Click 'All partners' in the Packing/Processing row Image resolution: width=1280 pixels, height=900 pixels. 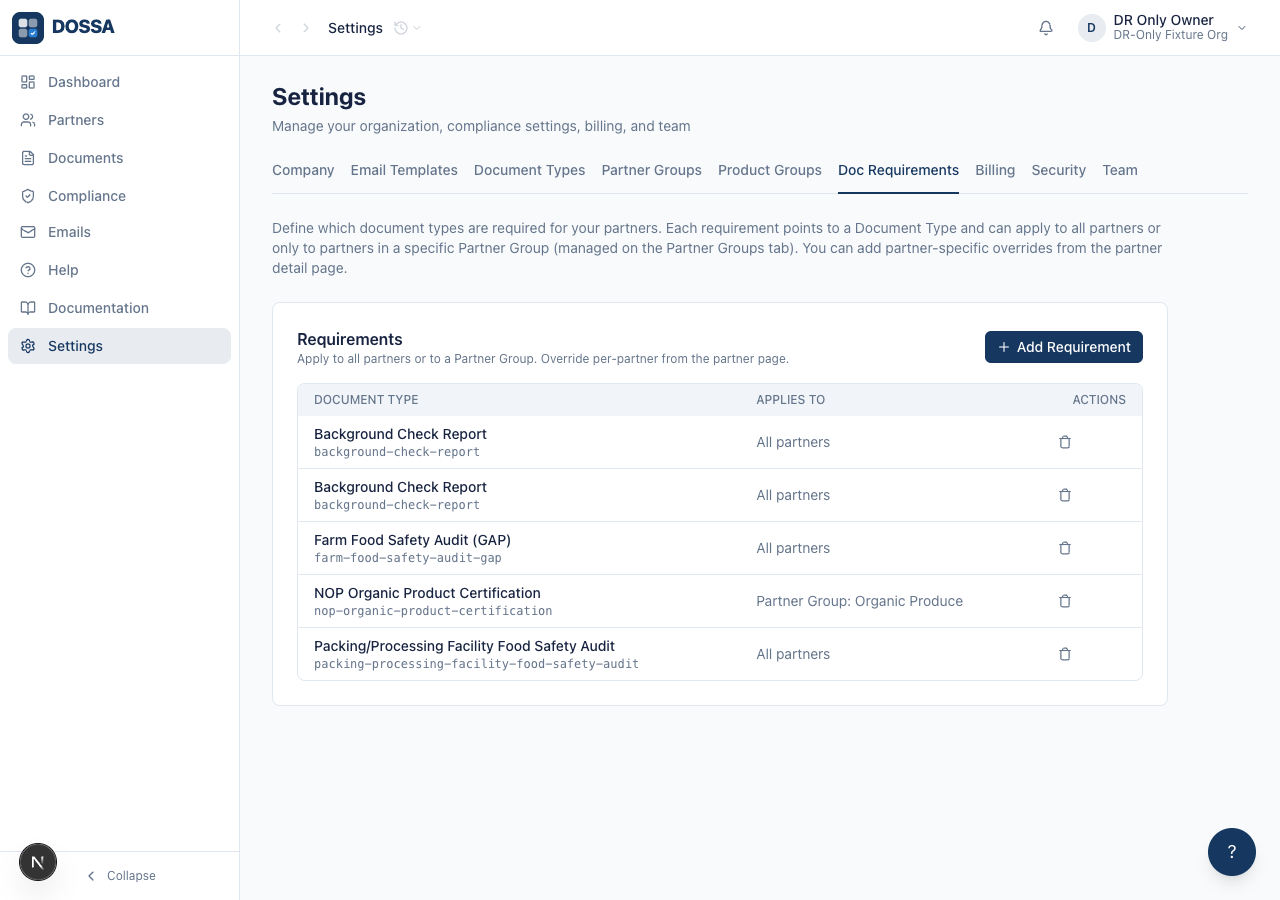[x=793, y=654]
